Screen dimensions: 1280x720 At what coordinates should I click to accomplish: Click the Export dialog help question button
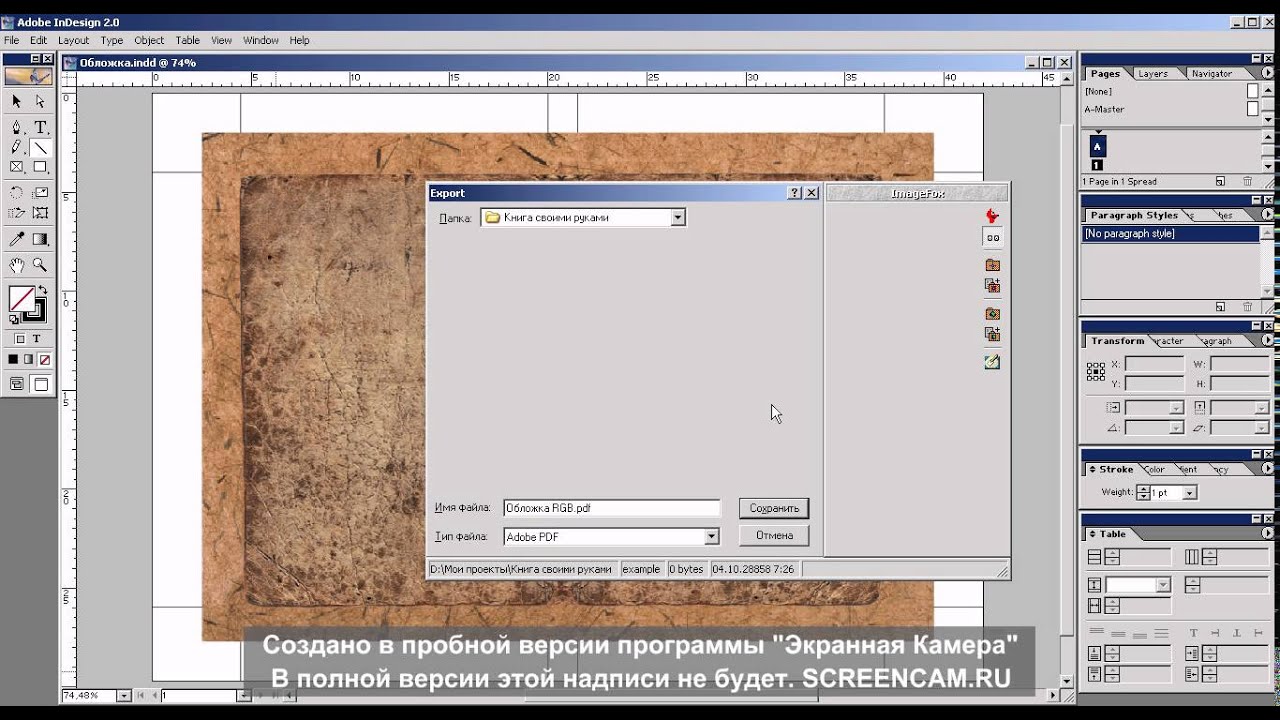(795, 193)
